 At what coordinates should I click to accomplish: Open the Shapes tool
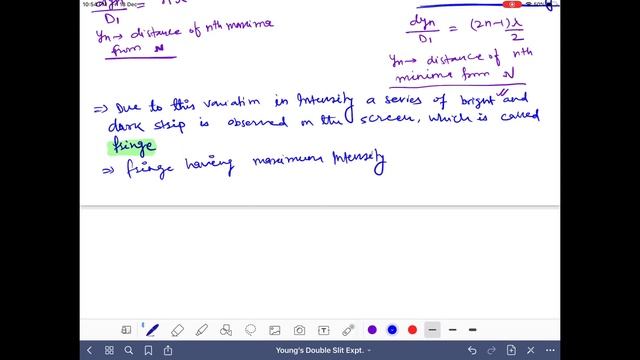(226, 330)
